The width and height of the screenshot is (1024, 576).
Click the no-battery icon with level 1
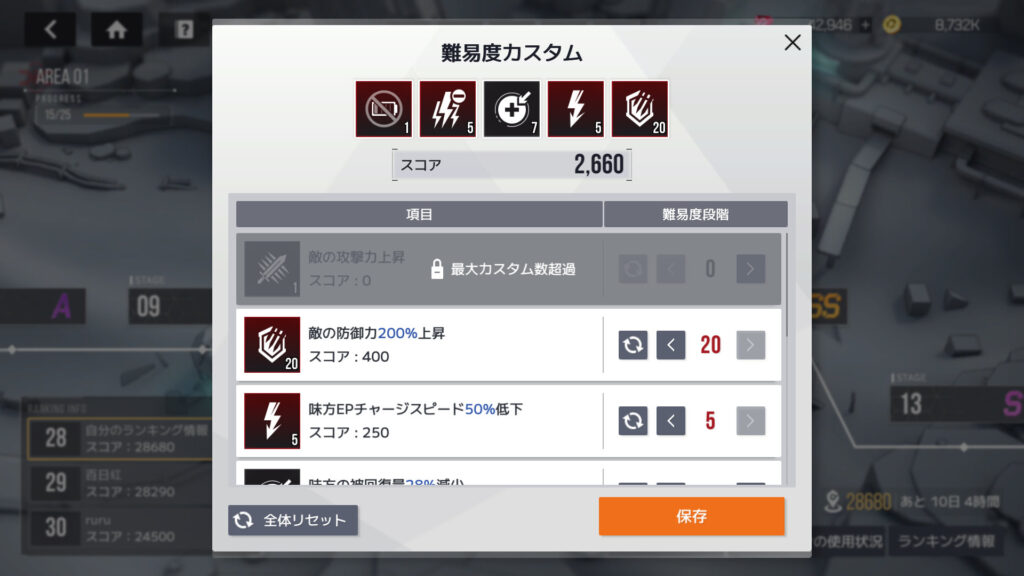click(x=383, y=109)
